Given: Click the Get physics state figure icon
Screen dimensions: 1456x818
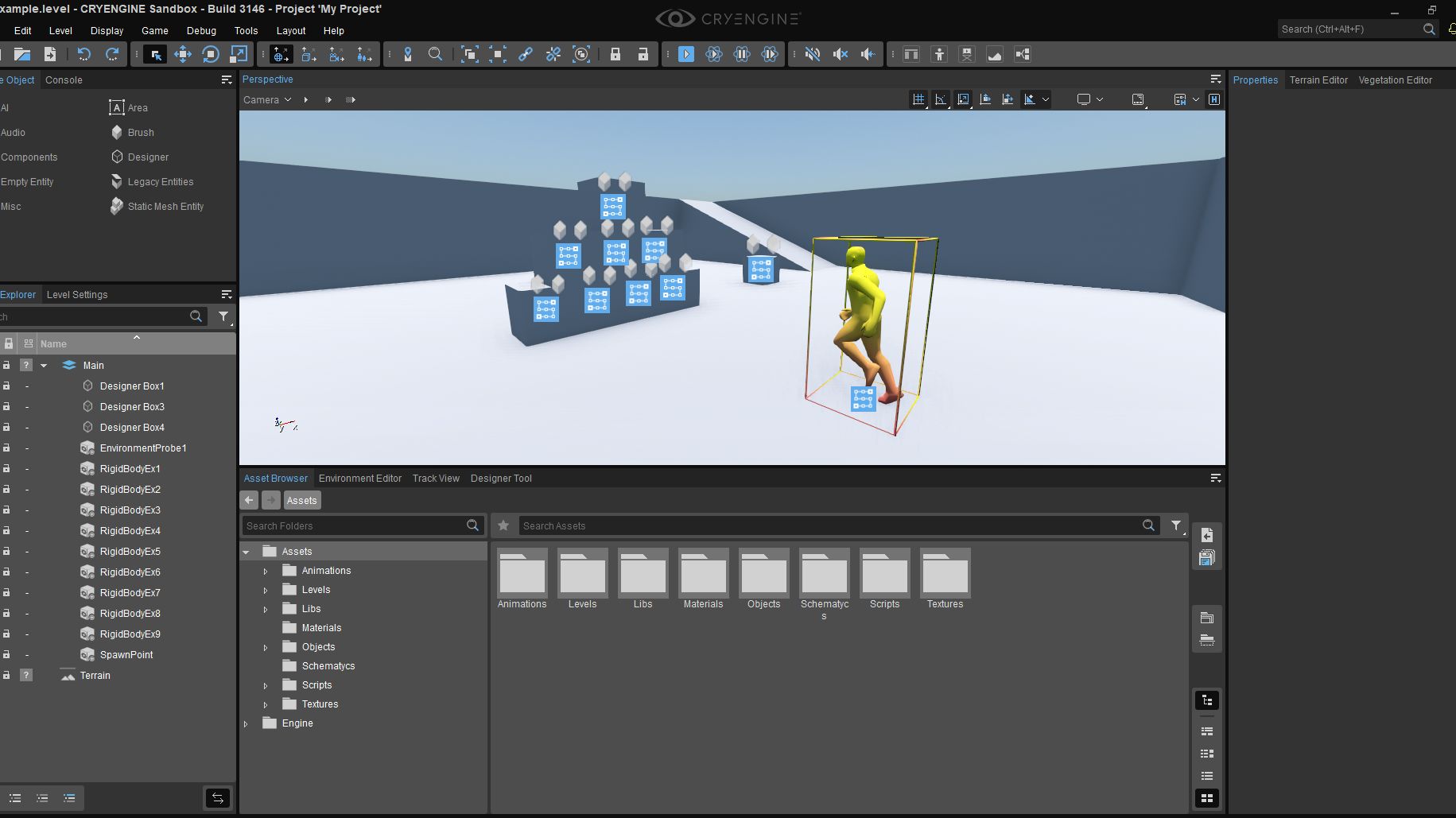Looking at the screenshot, I should (x=939, y=54).
